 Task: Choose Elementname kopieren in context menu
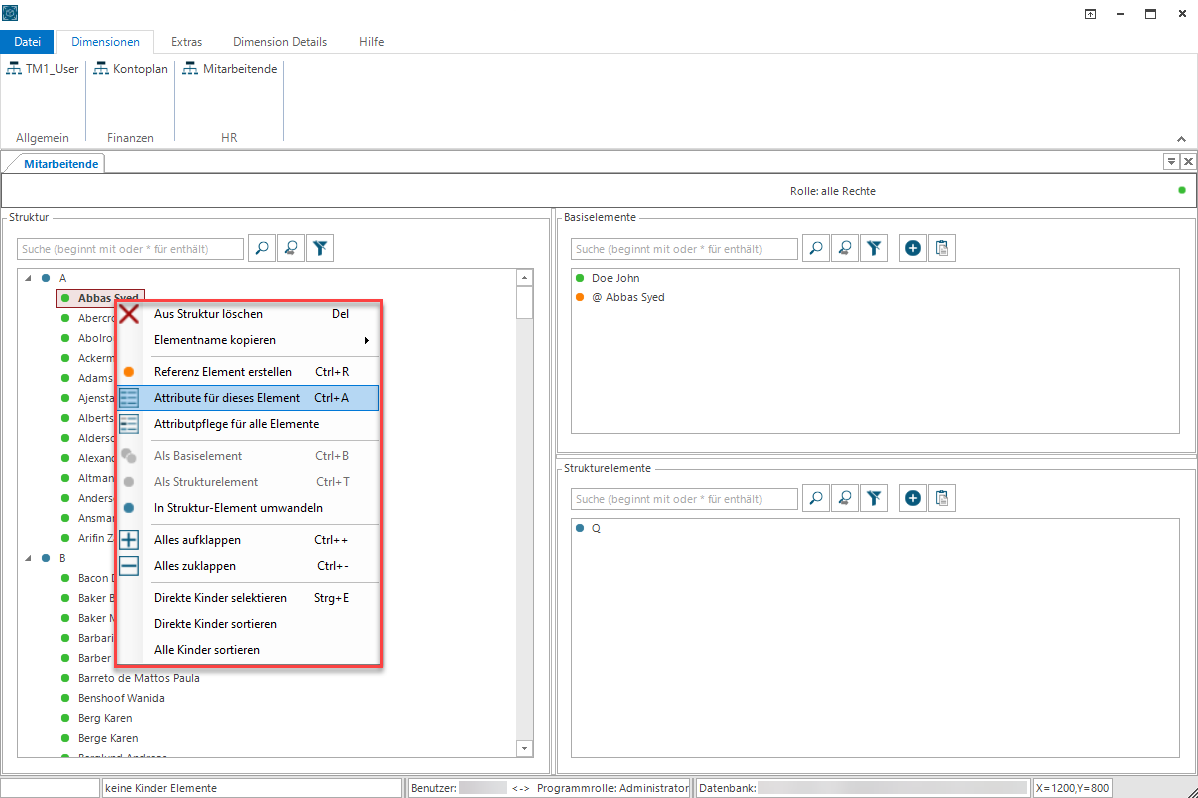tap(248, 340)
